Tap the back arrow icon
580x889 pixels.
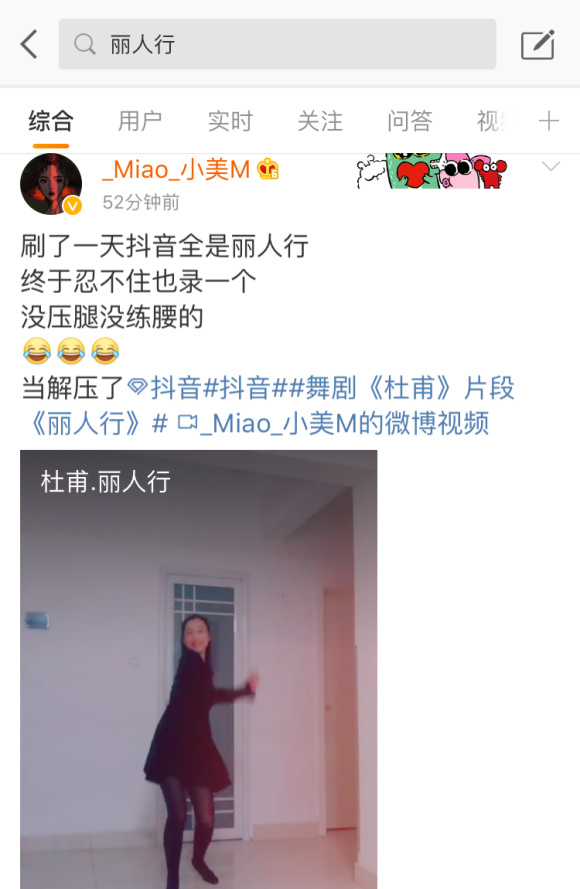pos(29,44)
